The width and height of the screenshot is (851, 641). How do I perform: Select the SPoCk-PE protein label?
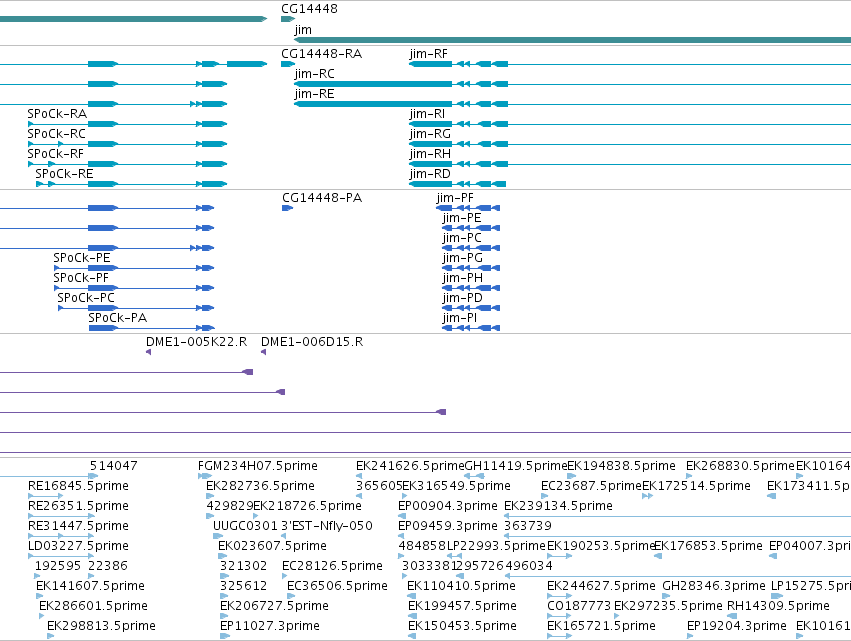(82, 258)
